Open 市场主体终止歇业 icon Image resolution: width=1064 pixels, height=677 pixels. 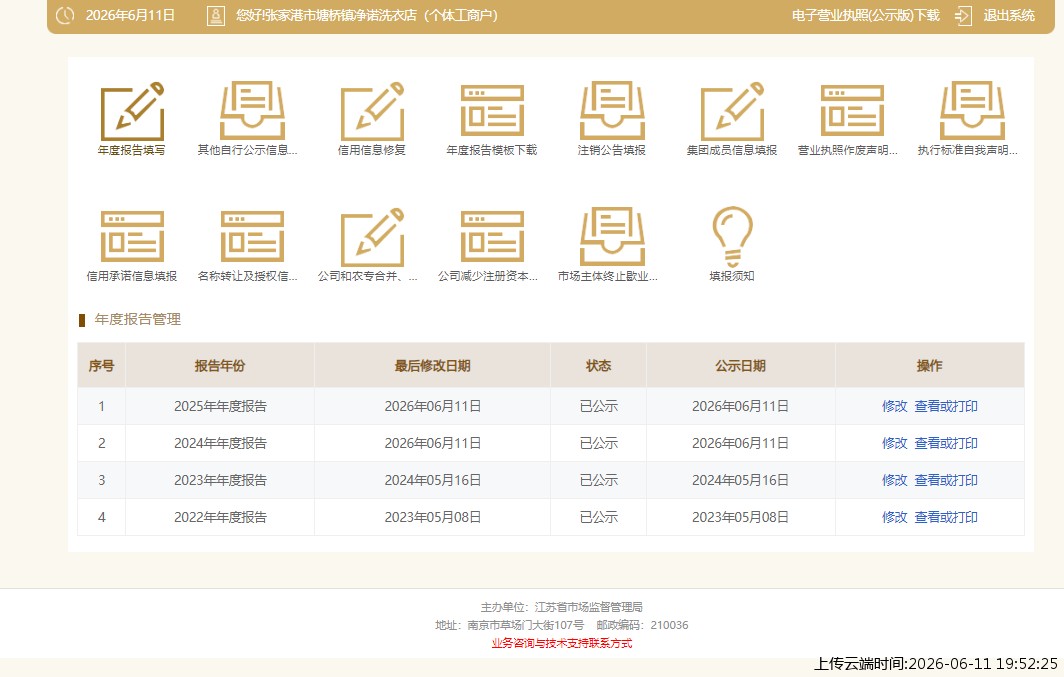pyautogui.click(x=612, y=237)
